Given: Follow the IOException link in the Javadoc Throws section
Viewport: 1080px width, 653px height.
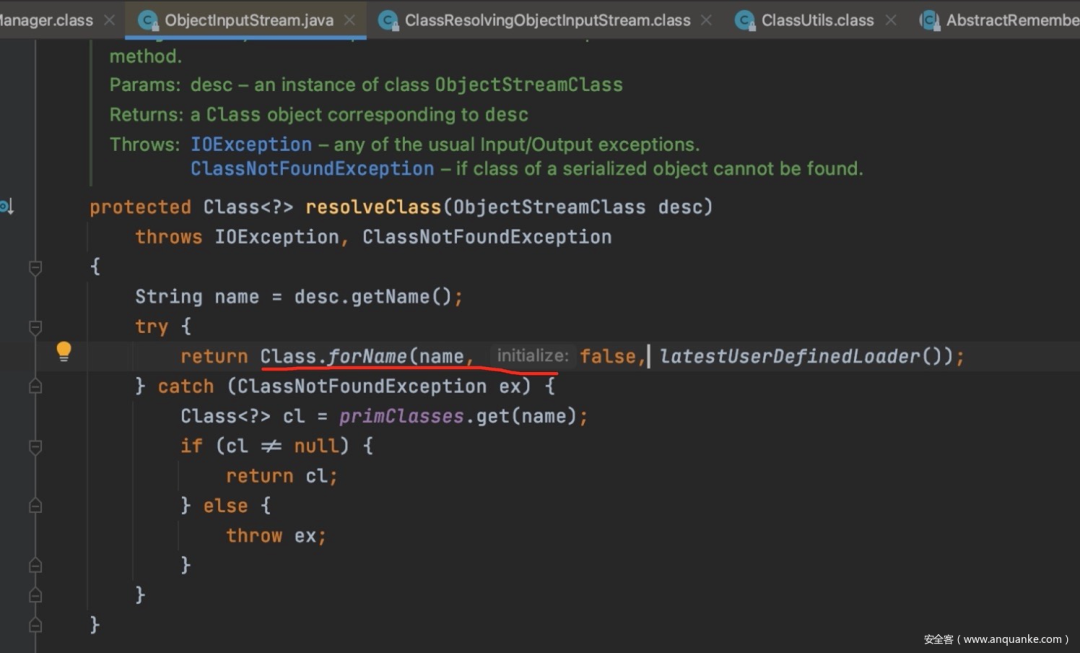Looking at the screenshot, I should coord(251,145).
